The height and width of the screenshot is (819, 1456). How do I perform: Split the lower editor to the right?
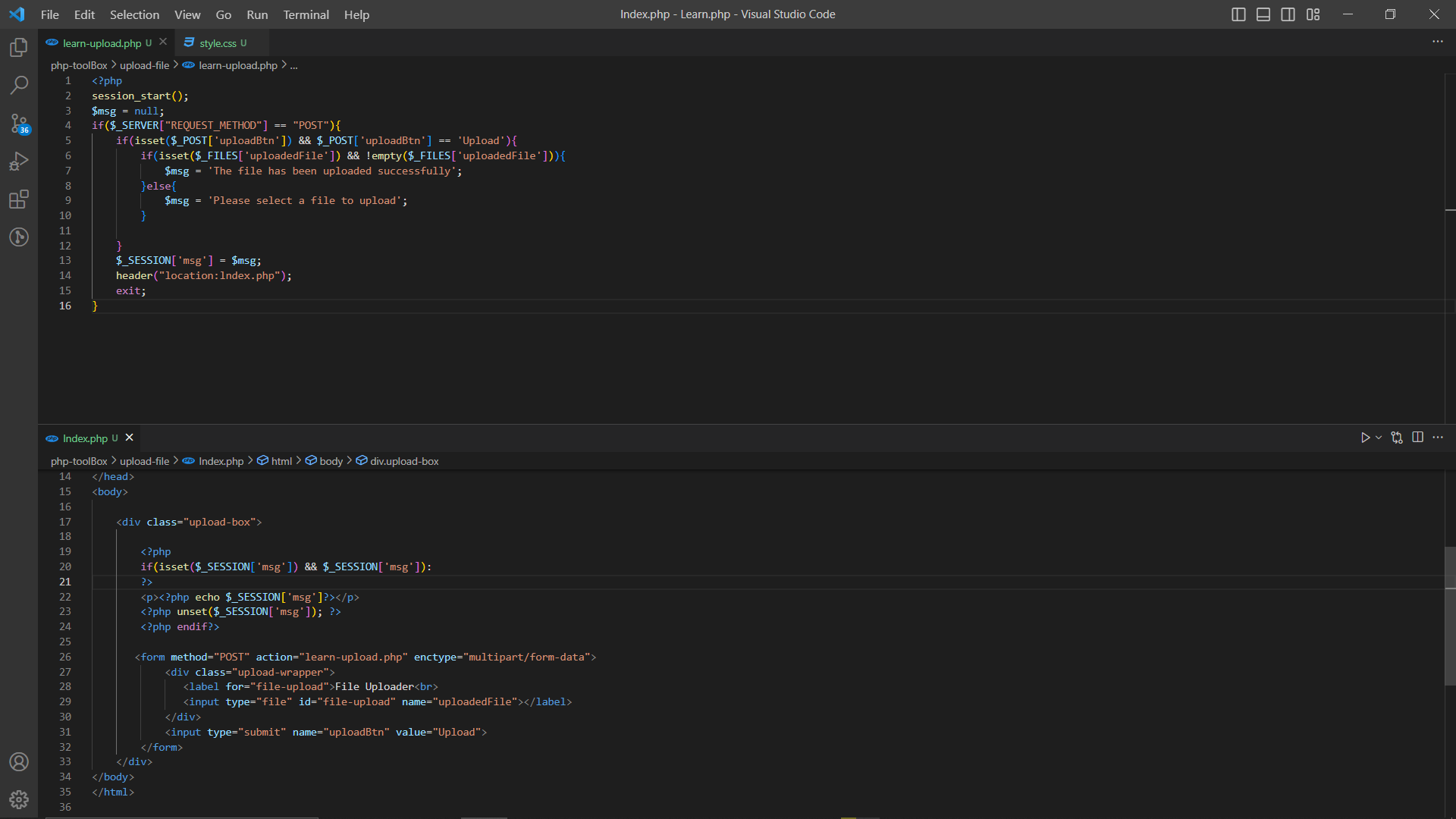[1417, 438]
